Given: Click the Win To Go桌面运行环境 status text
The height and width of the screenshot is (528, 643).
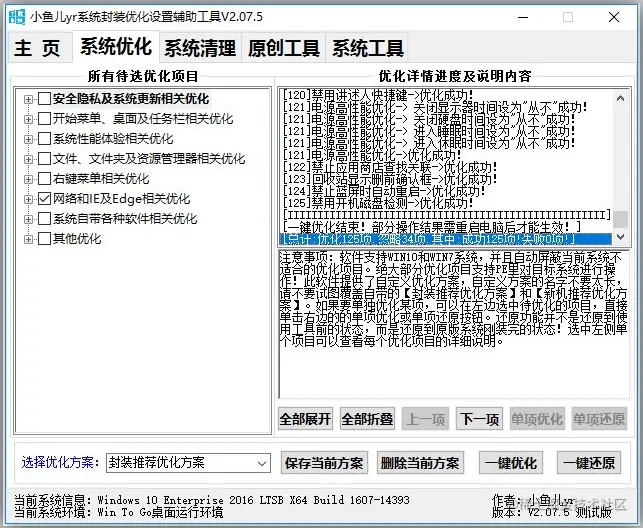Looking at the screenshot, I should (160, 512).
